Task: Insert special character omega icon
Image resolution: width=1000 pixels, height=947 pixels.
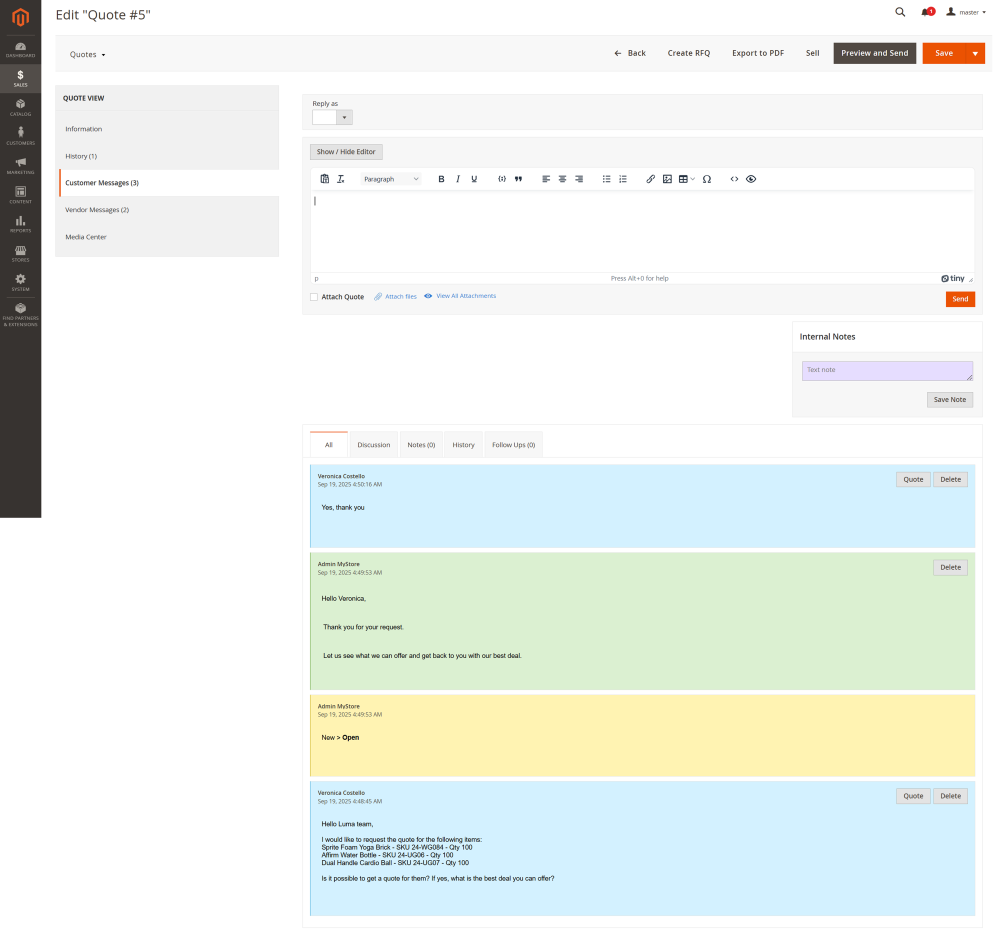Action: 707,179
